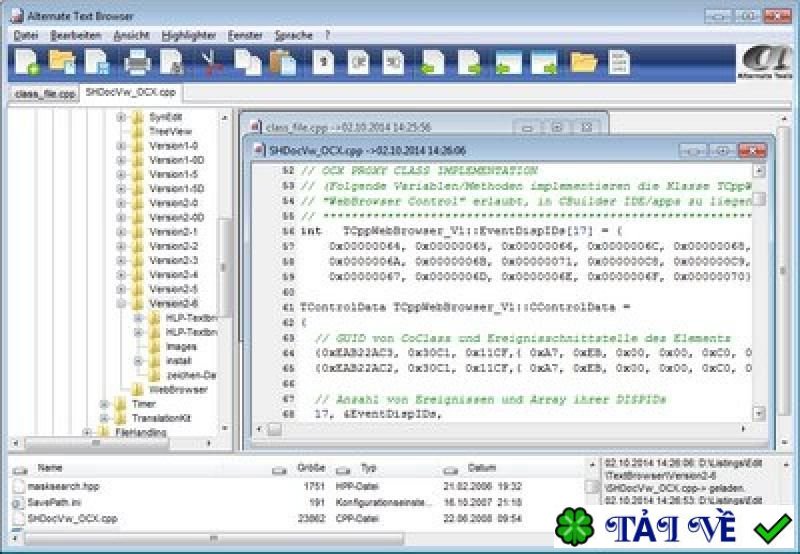This screenshot has height=554, width=800.
Task: Click the second gray document icon after paste
Action: click(x=358, y=62)
